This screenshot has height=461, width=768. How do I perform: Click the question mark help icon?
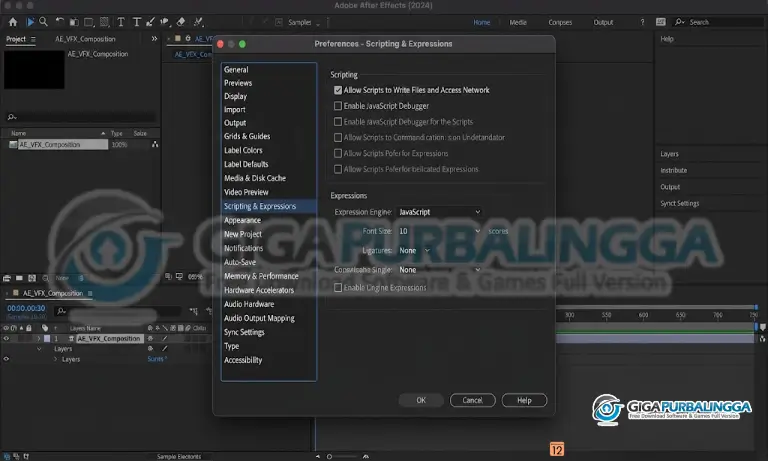642,22
